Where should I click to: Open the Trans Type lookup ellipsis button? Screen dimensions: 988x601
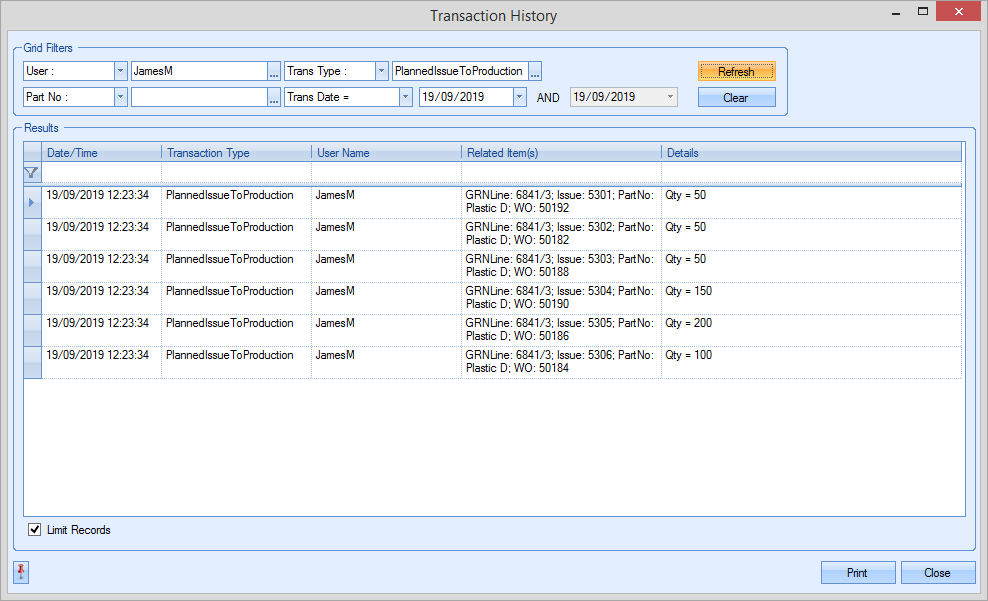(x=535, y=72)
